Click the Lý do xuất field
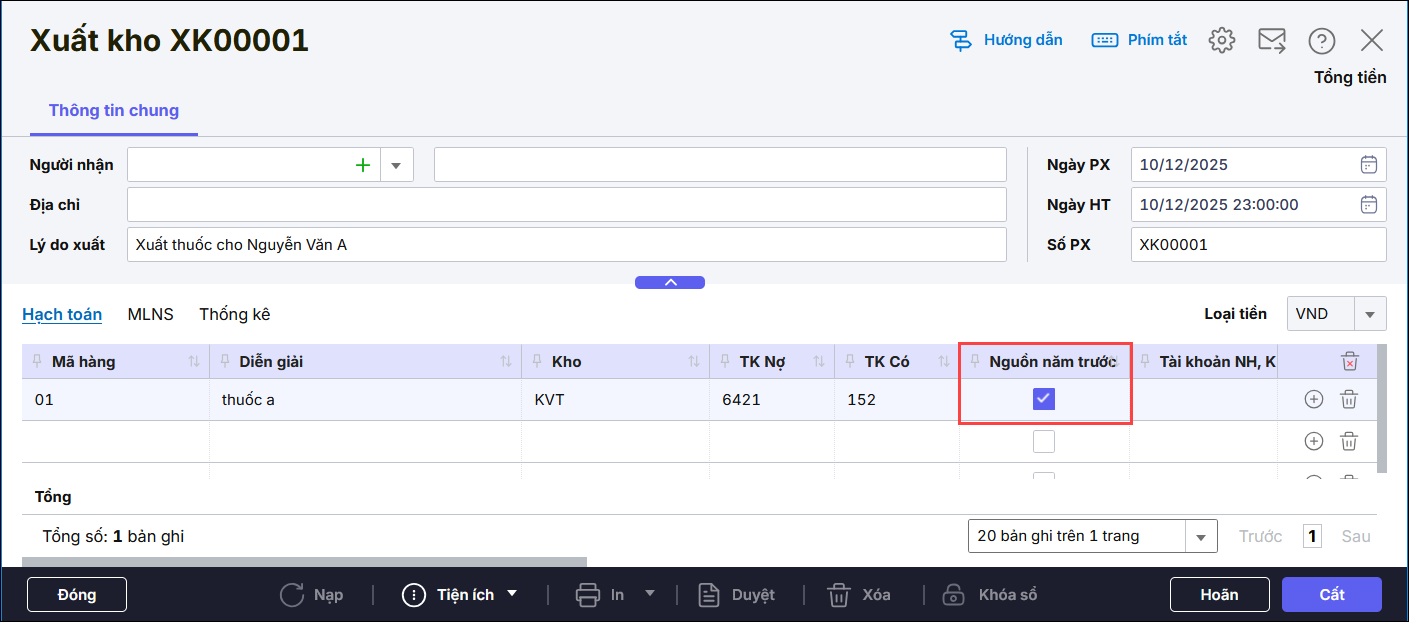1409x622 pixels. 566,244
